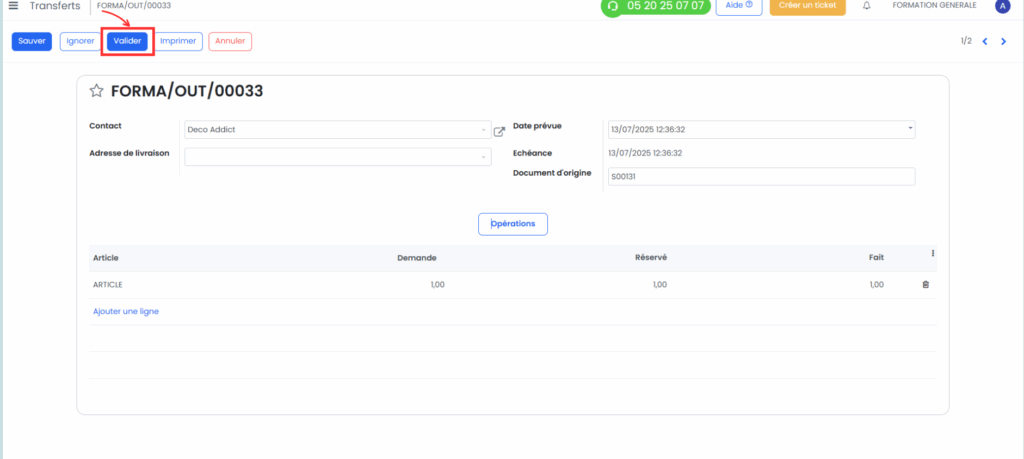The height and width of the screenshot is (459, 1024).
Task: Open notifications bell
Action: 866,6
